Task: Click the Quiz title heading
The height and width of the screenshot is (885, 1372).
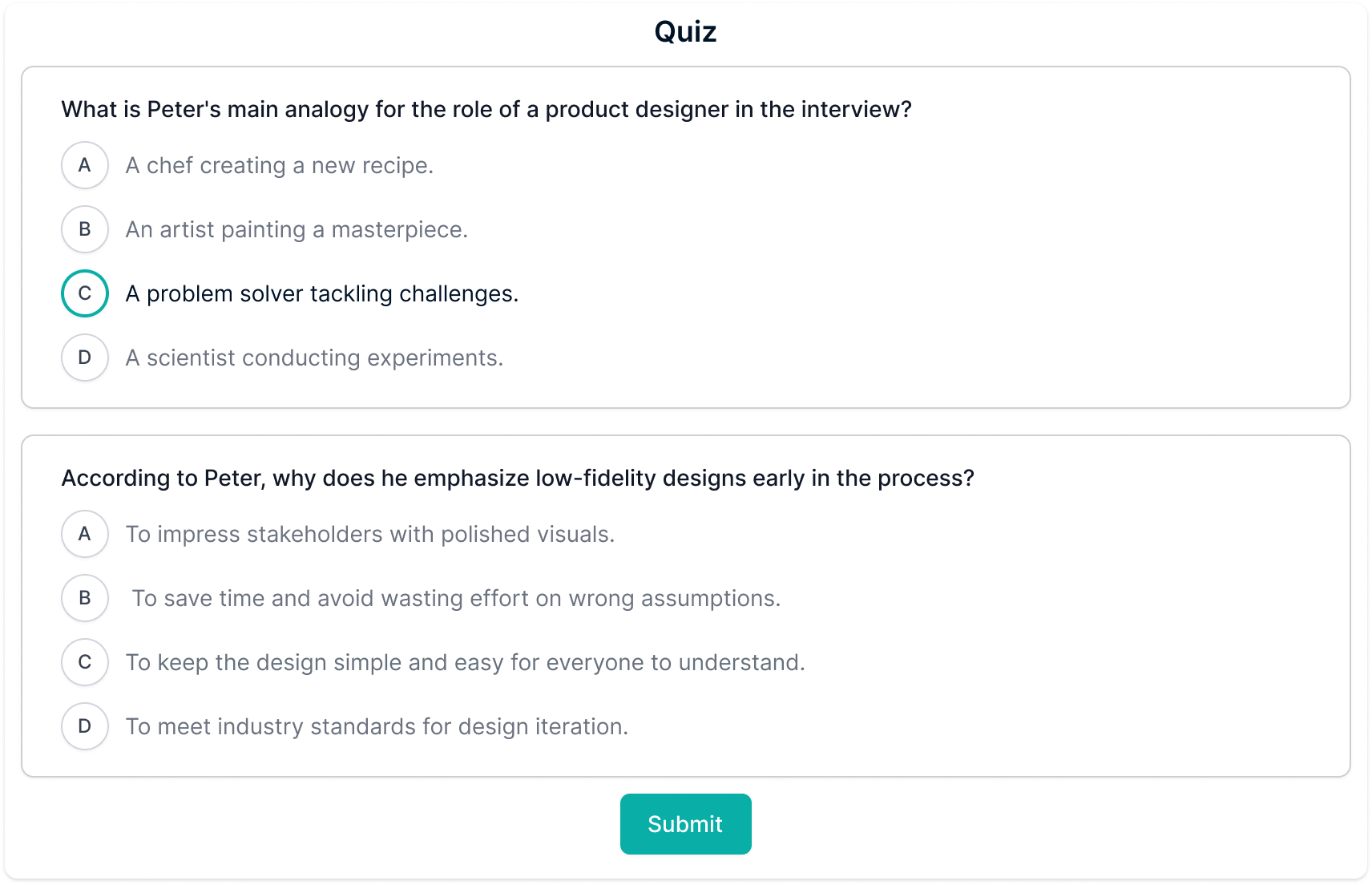Action: click(x=685, y=31)
